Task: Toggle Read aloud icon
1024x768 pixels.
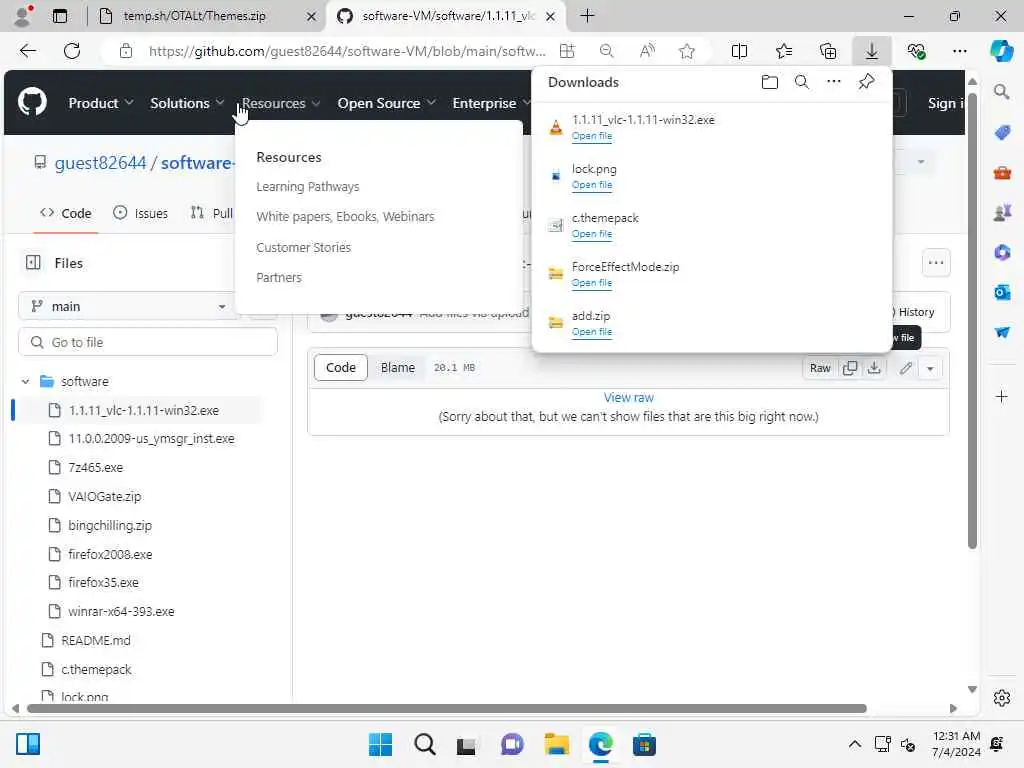Action: 647,51
